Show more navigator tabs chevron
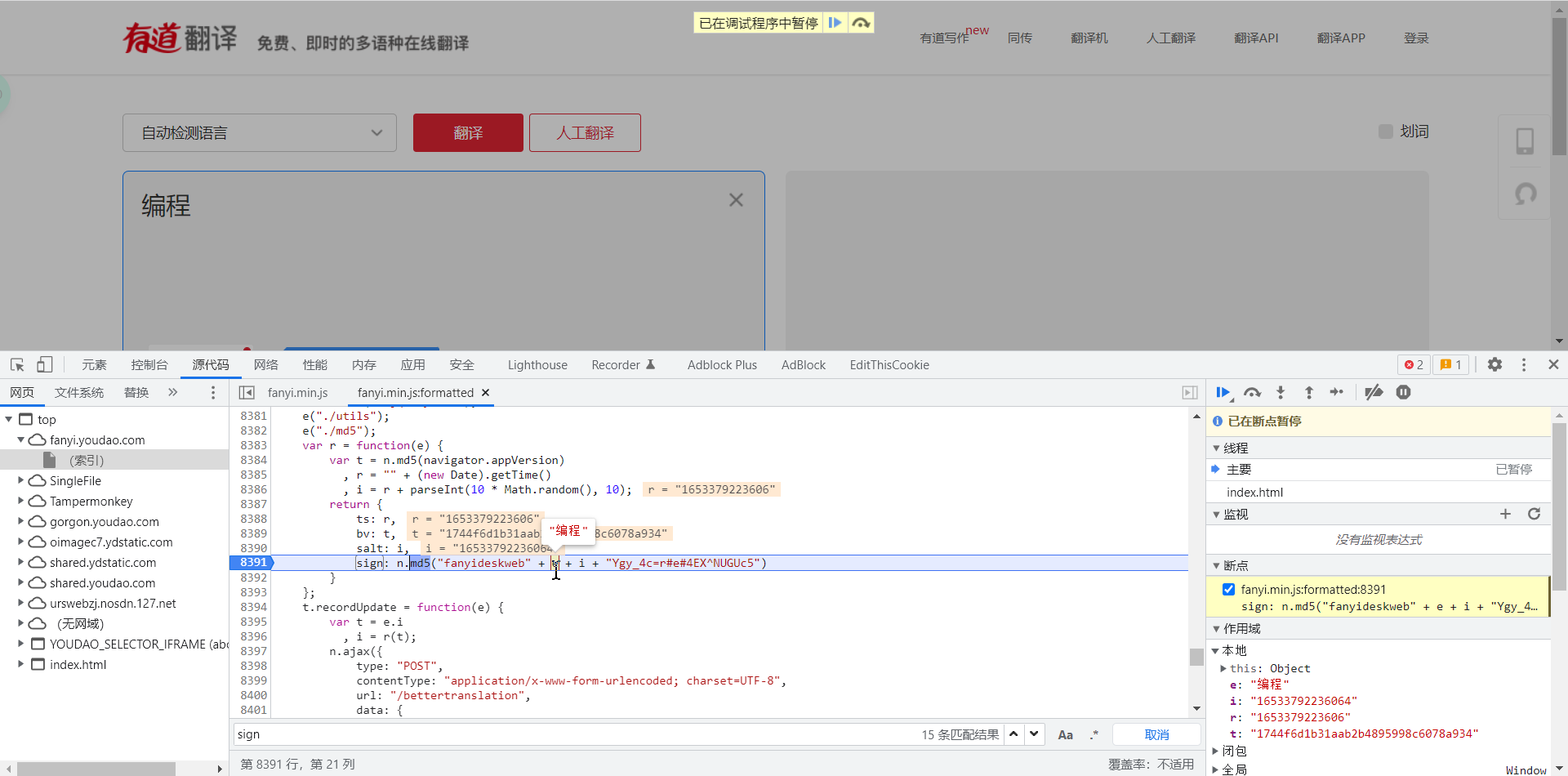 [x=172, y=393]
